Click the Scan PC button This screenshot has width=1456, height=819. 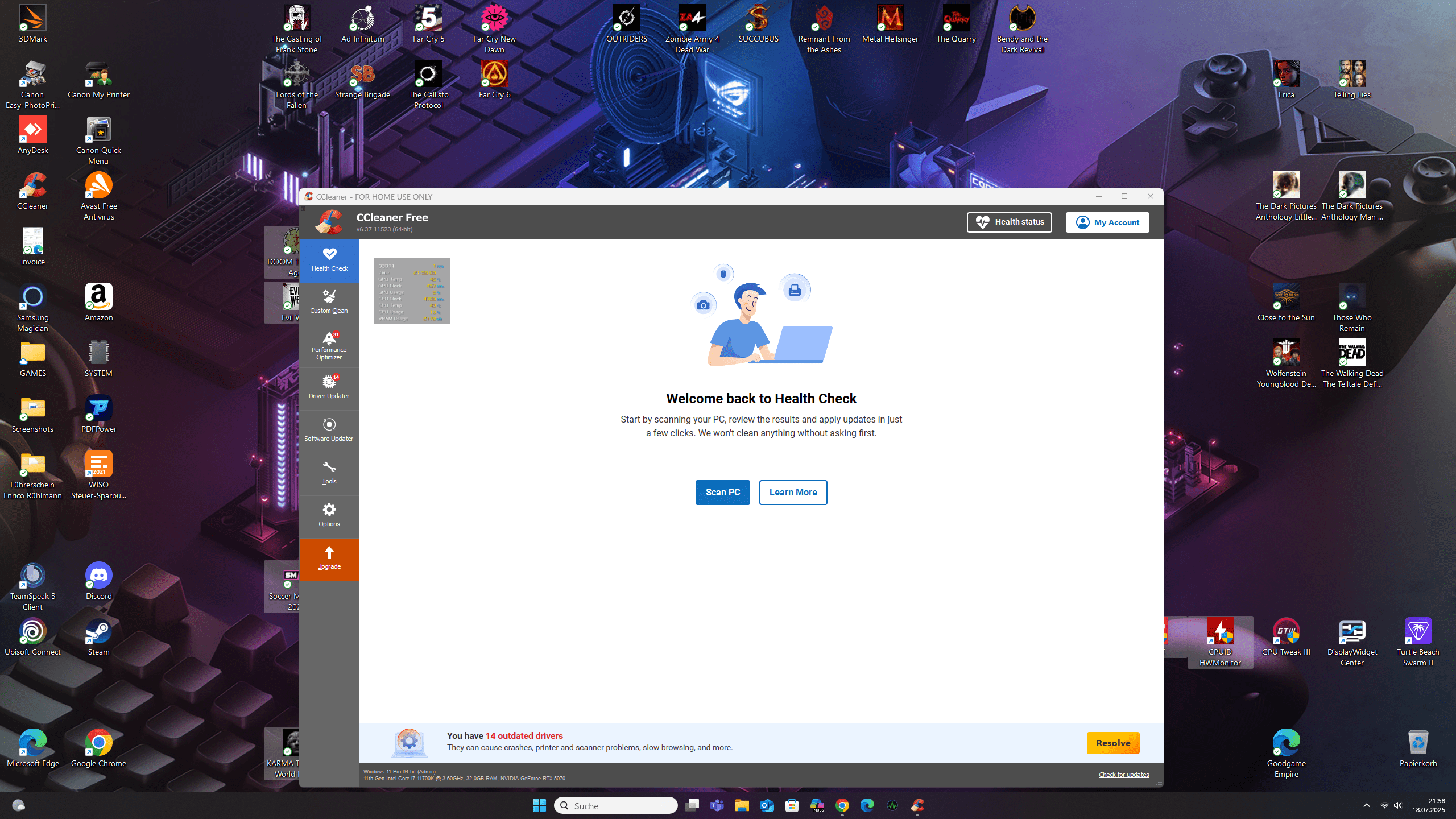[722, 492]
